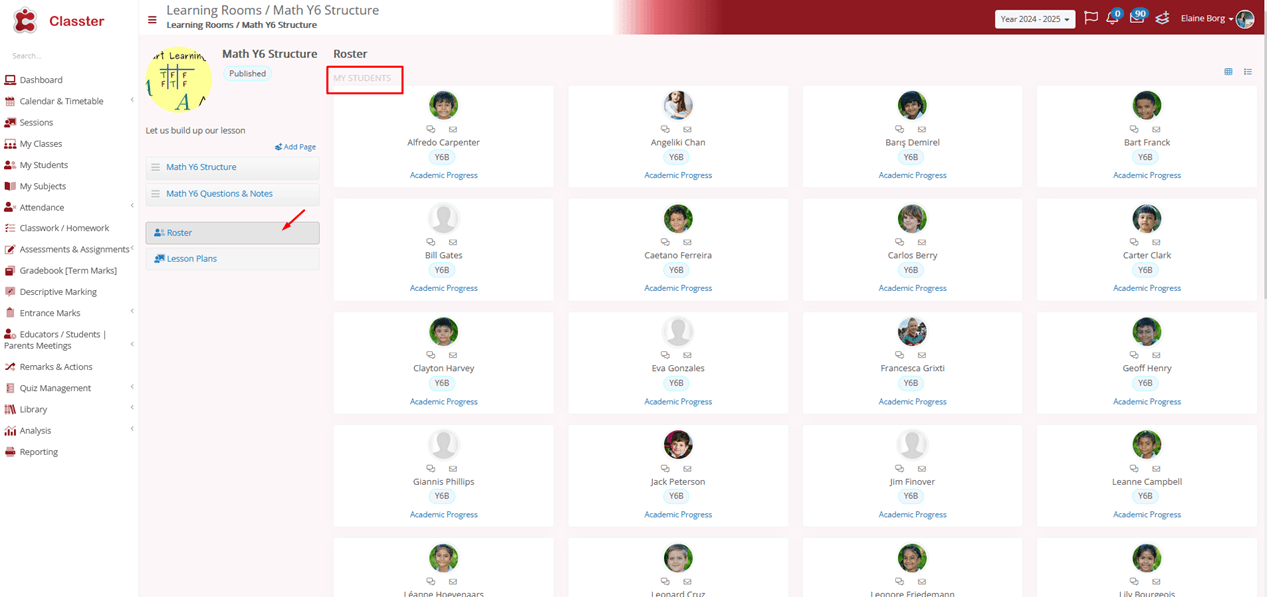Viewport: 1267px width, 597px height.
Task: Click Jack Peterson's profile photo
Action: (x=678, y=445)
